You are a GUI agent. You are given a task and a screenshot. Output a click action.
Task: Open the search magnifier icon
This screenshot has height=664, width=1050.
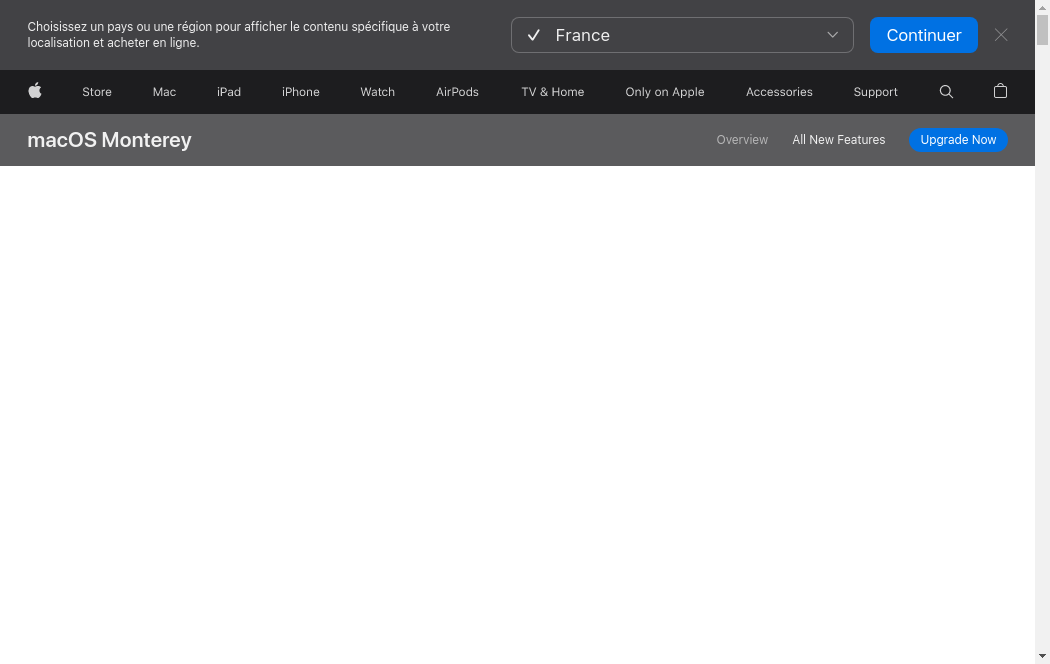pyautogui.click(x=946, y=91)
